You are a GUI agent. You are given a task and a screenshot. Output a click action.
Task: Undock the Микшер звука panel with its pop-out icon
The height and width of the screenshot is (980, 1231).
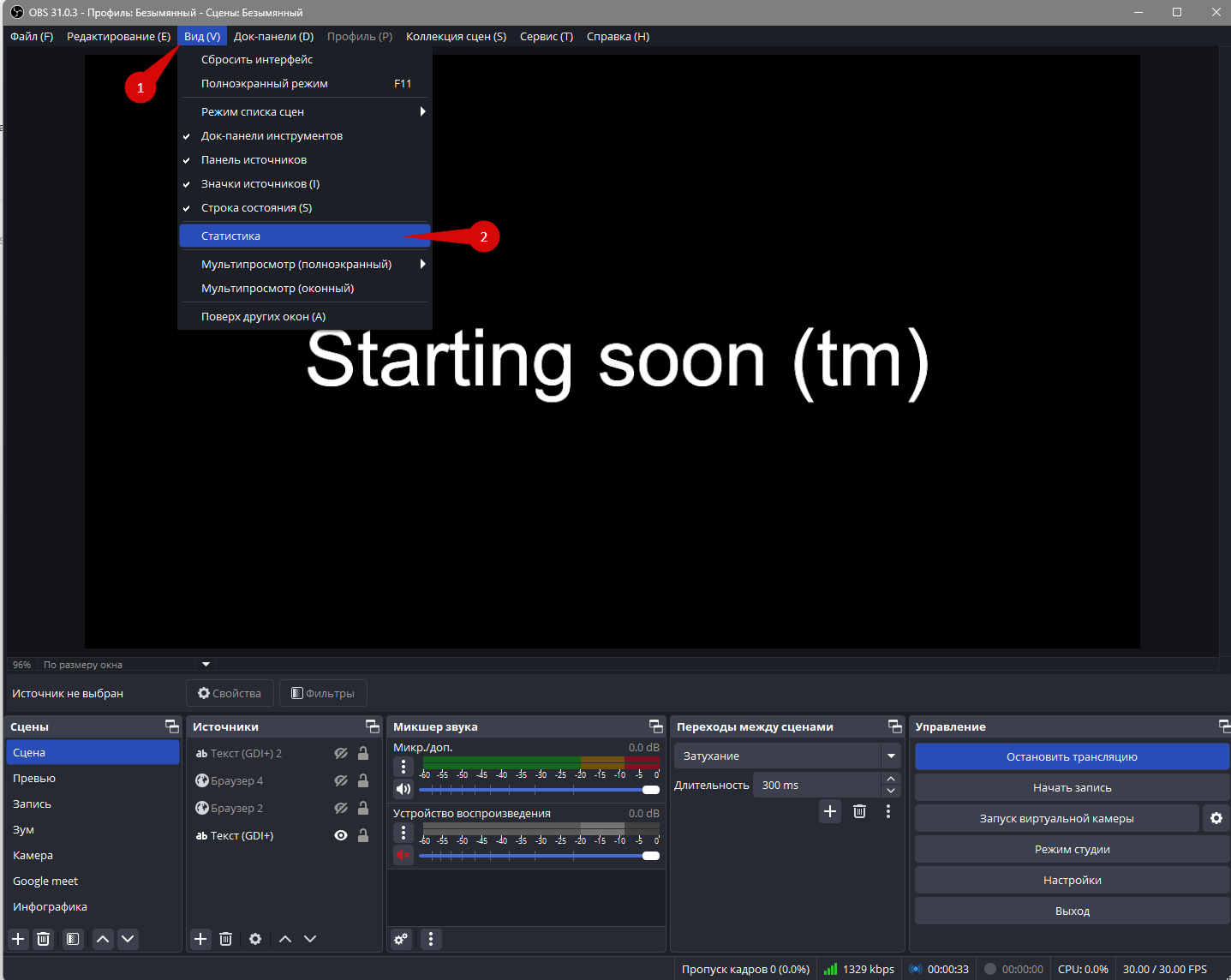[656, 726]
